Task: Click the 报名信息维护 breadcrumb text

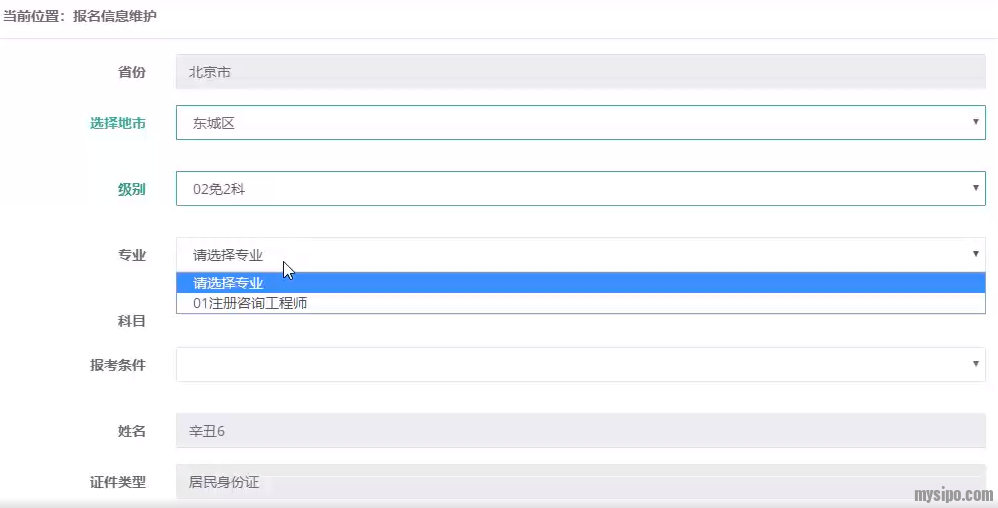Action: [x=115, y=17]
